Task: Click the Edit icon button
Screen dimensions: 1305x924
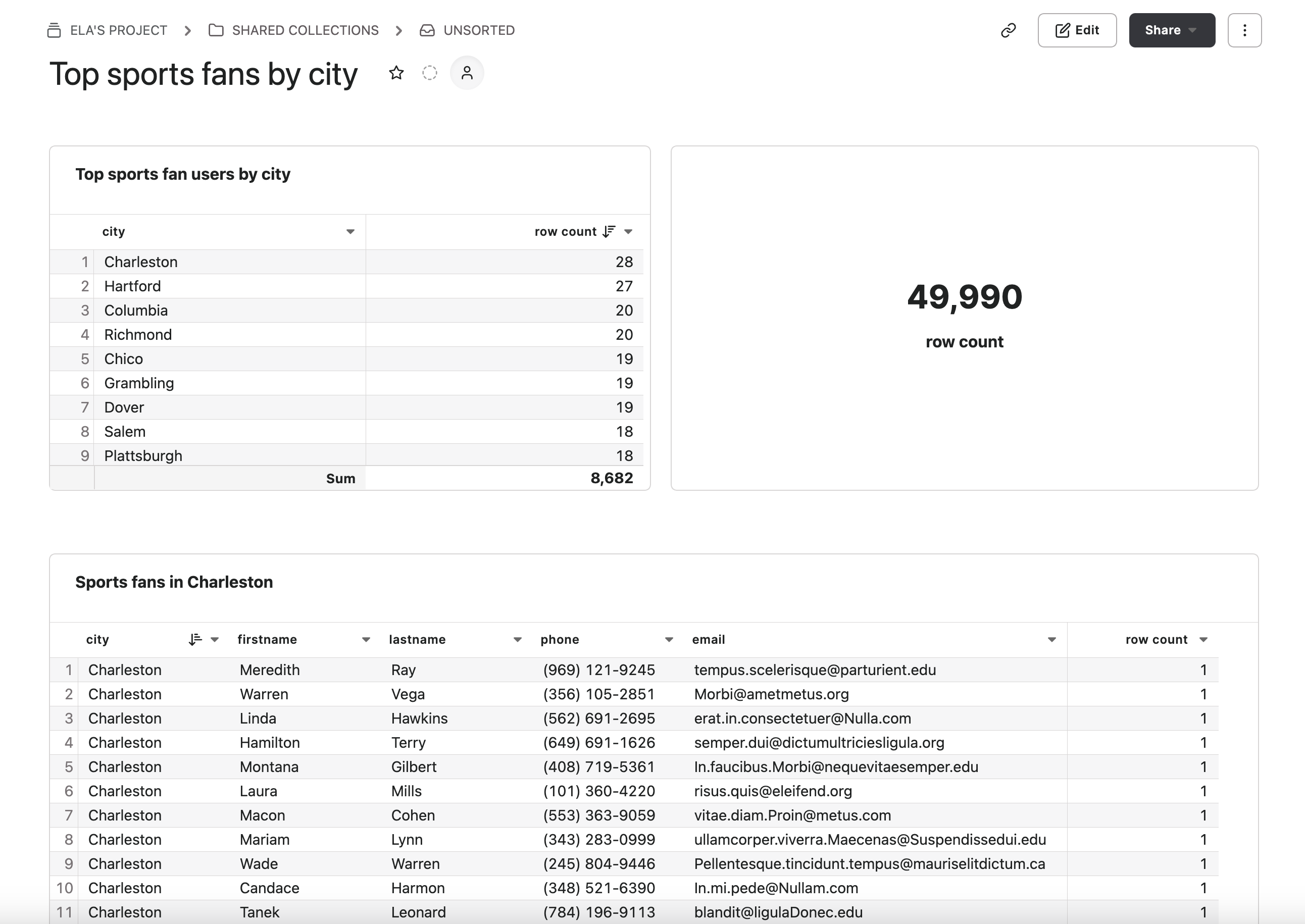Action: [1076, 30]
